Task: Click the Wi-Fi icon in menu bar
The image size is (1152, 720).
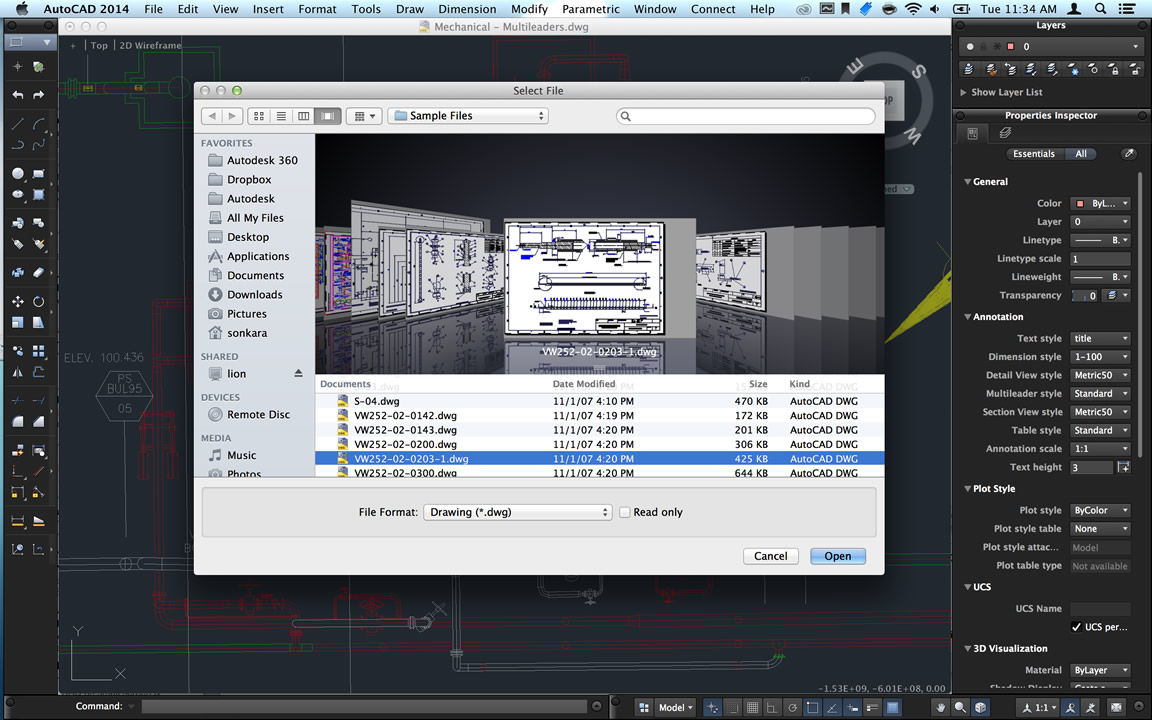Action: click(912, 9)
